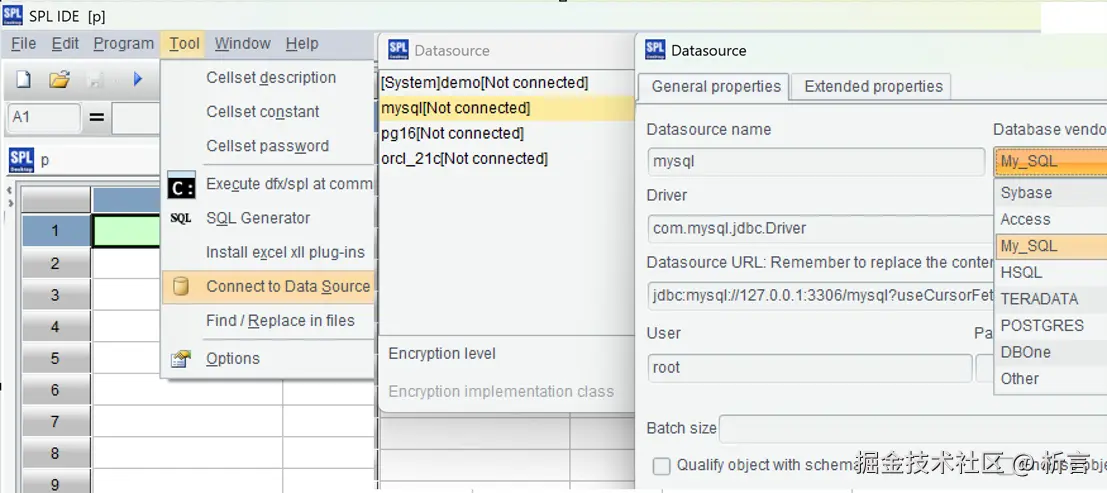1107x493 pixels.
Task: Select row header 1 in grid
Action: tap(56, 231)
